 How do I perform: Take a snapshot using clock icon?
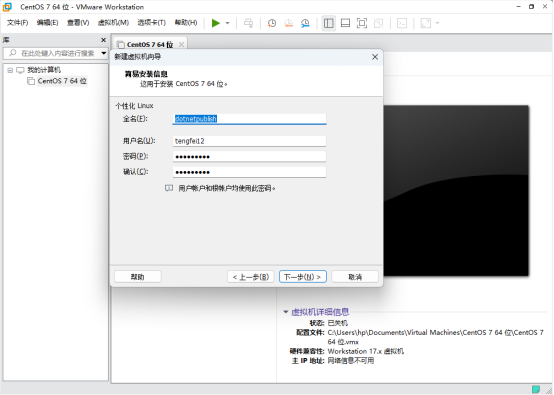click(272, 23)
